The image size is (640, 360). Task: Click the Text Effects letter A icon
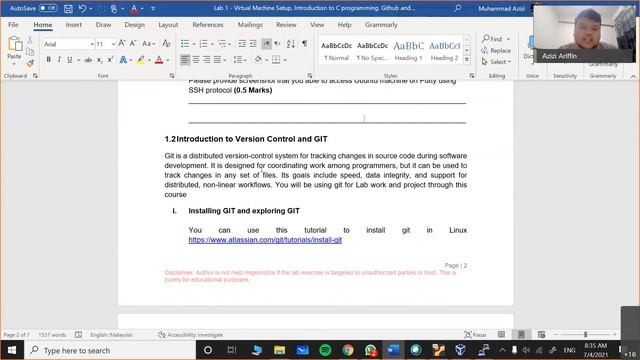[123, 60]
